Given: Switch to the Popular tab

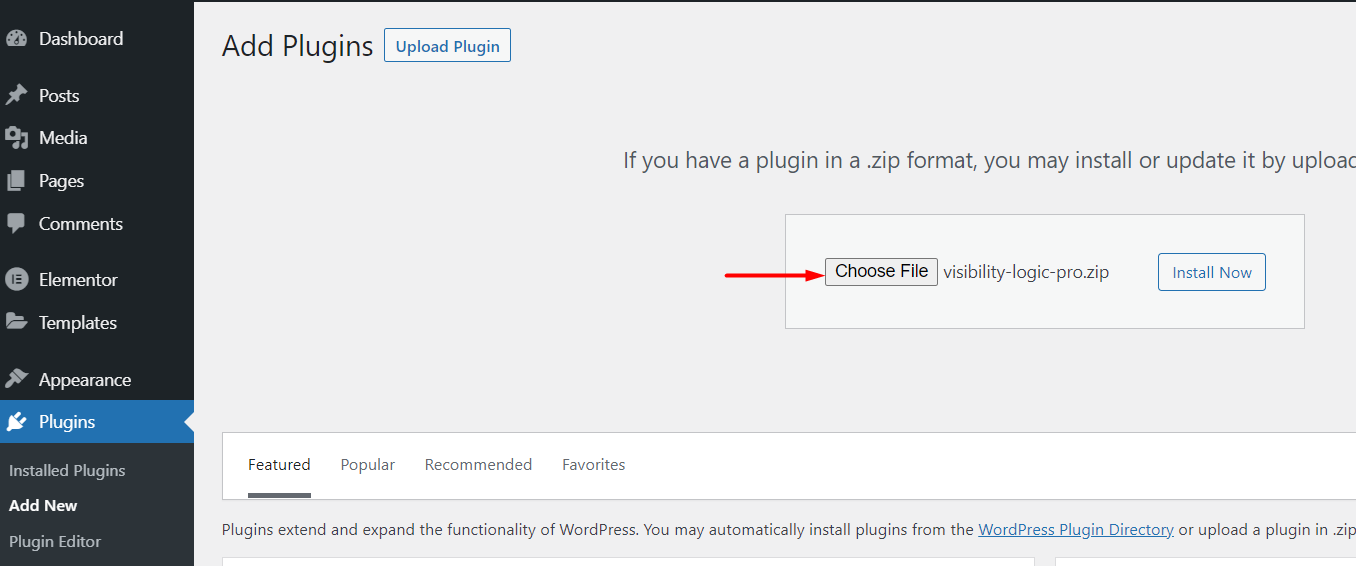Looking at the screenshot, I should pos(368,465).
